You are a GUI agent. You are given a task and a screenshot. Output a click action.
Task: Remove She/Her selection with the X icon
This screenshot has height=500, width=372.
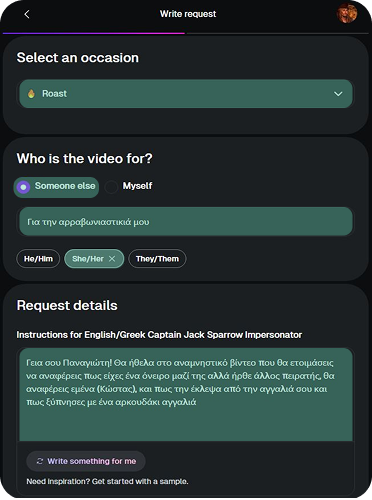[112, 259]
